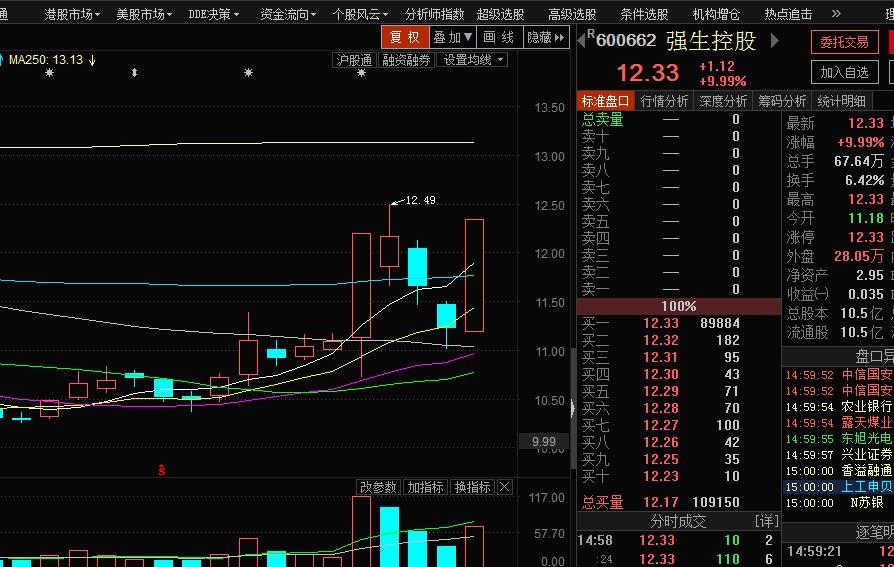Click the first star event marker on chart
The height and width of the screenshot is (567, 894).
click(50, 72)
